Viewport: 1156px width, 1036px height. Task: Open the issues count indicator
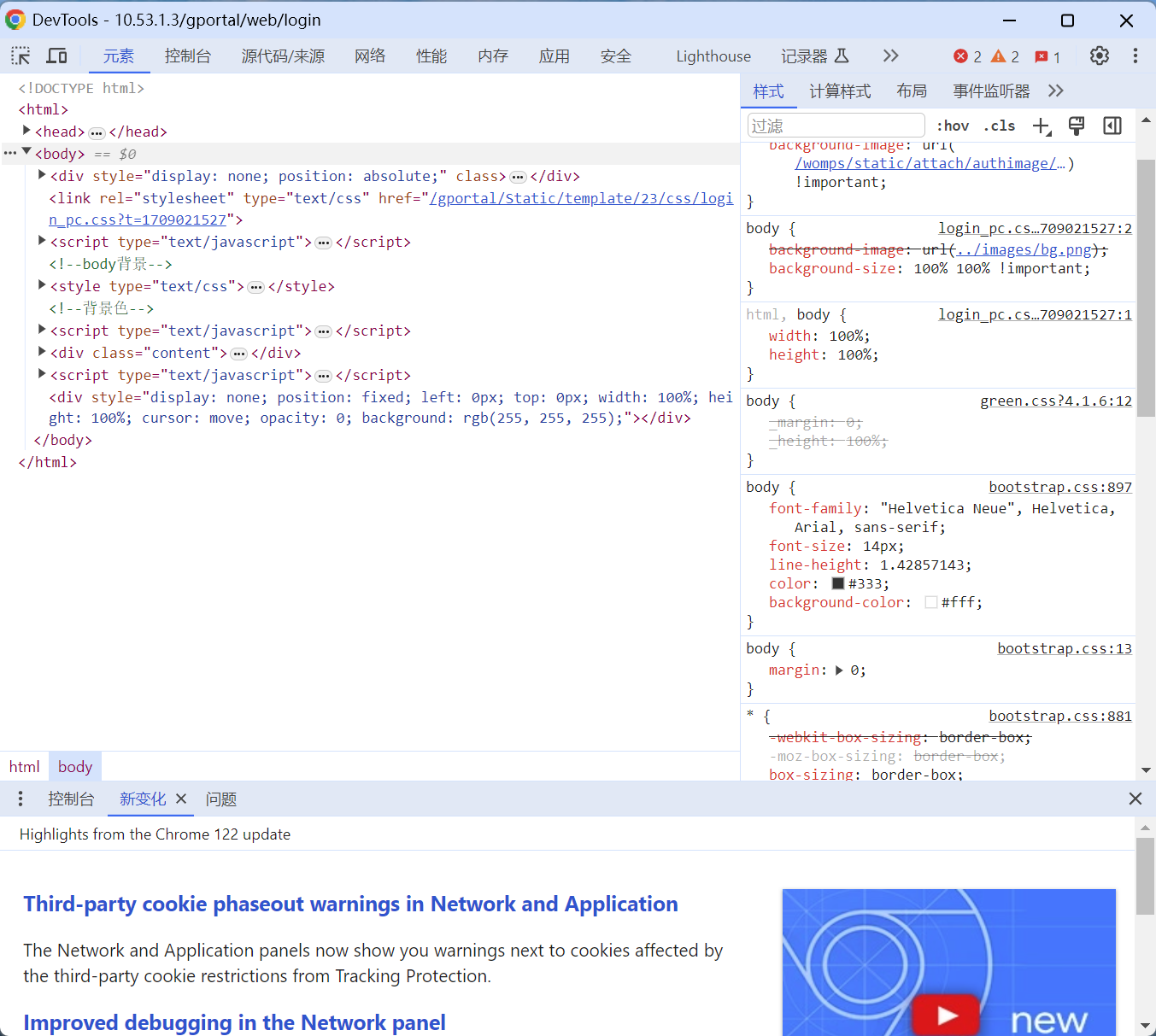coord(1047,56)
